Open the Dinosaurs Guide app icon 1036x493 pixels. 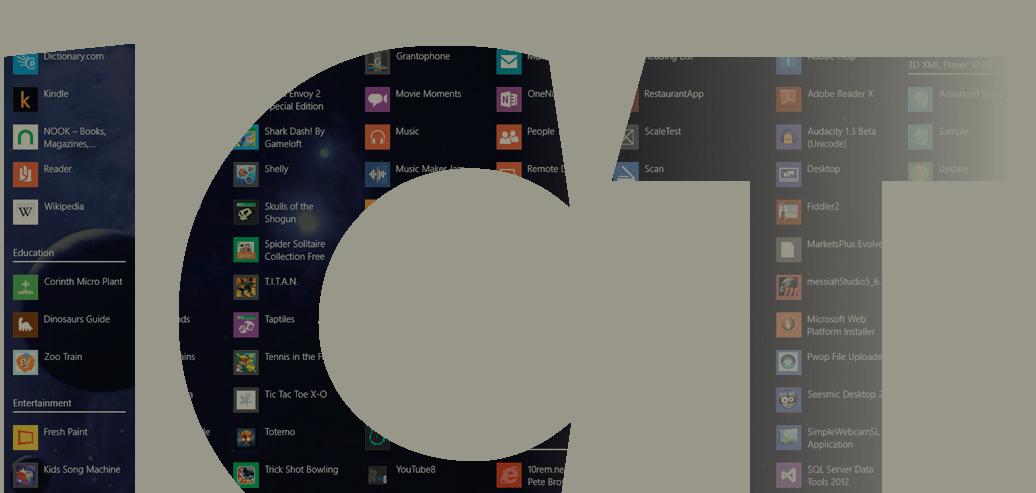click(25, 325)
